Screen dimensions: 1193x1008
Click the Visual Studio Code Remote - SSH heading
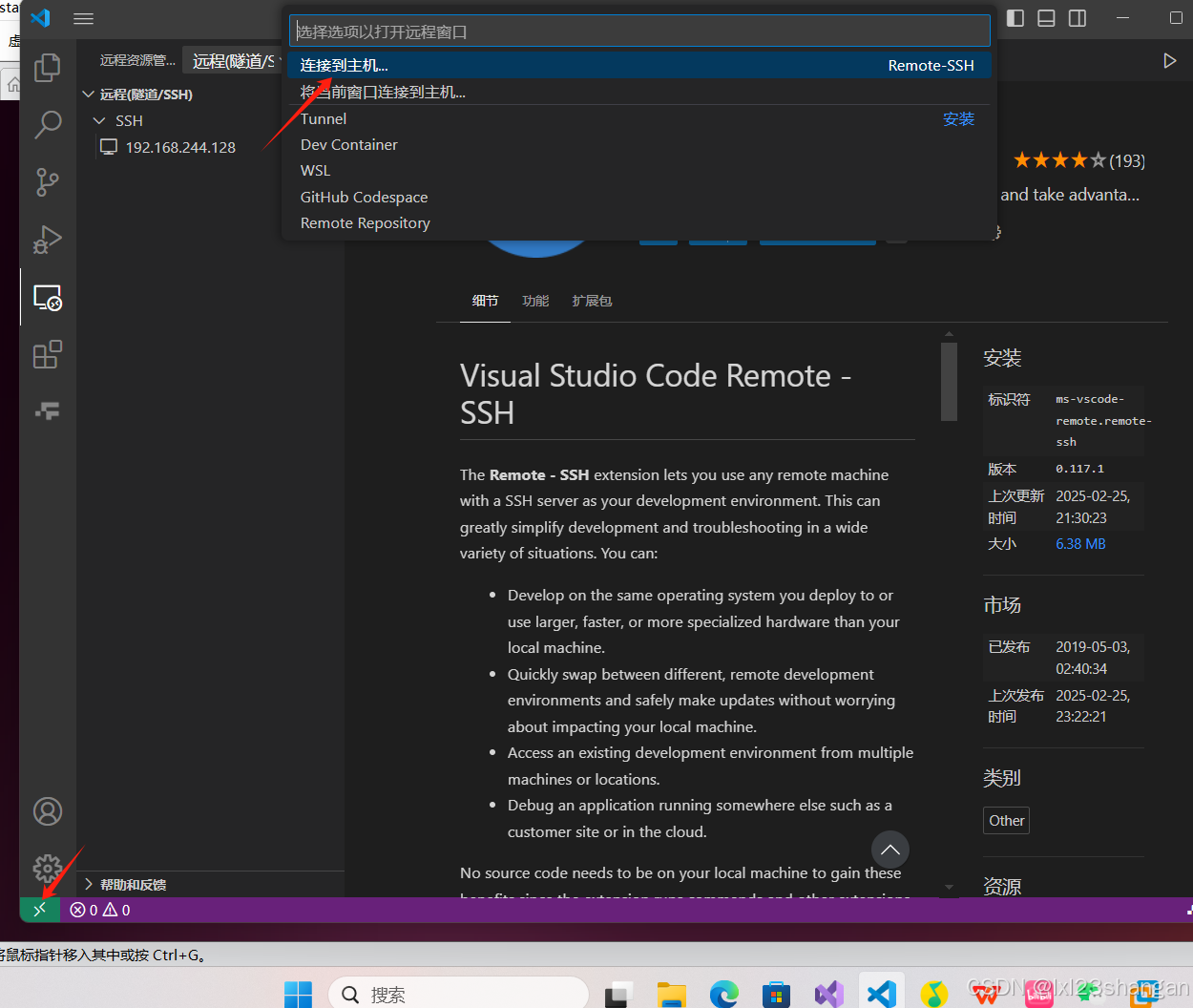point(656,394)
